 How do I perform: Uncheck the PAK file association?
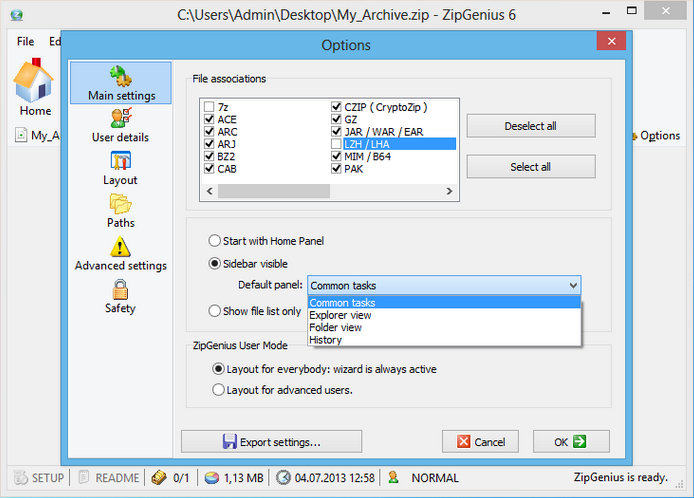(x=336, y=169)
